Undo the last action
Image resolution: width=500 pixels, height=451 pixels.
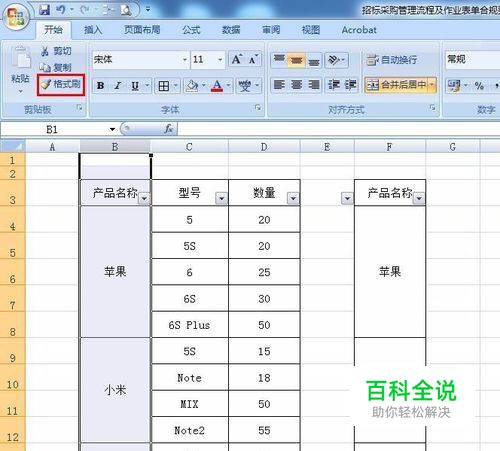(x=60, y=10)
